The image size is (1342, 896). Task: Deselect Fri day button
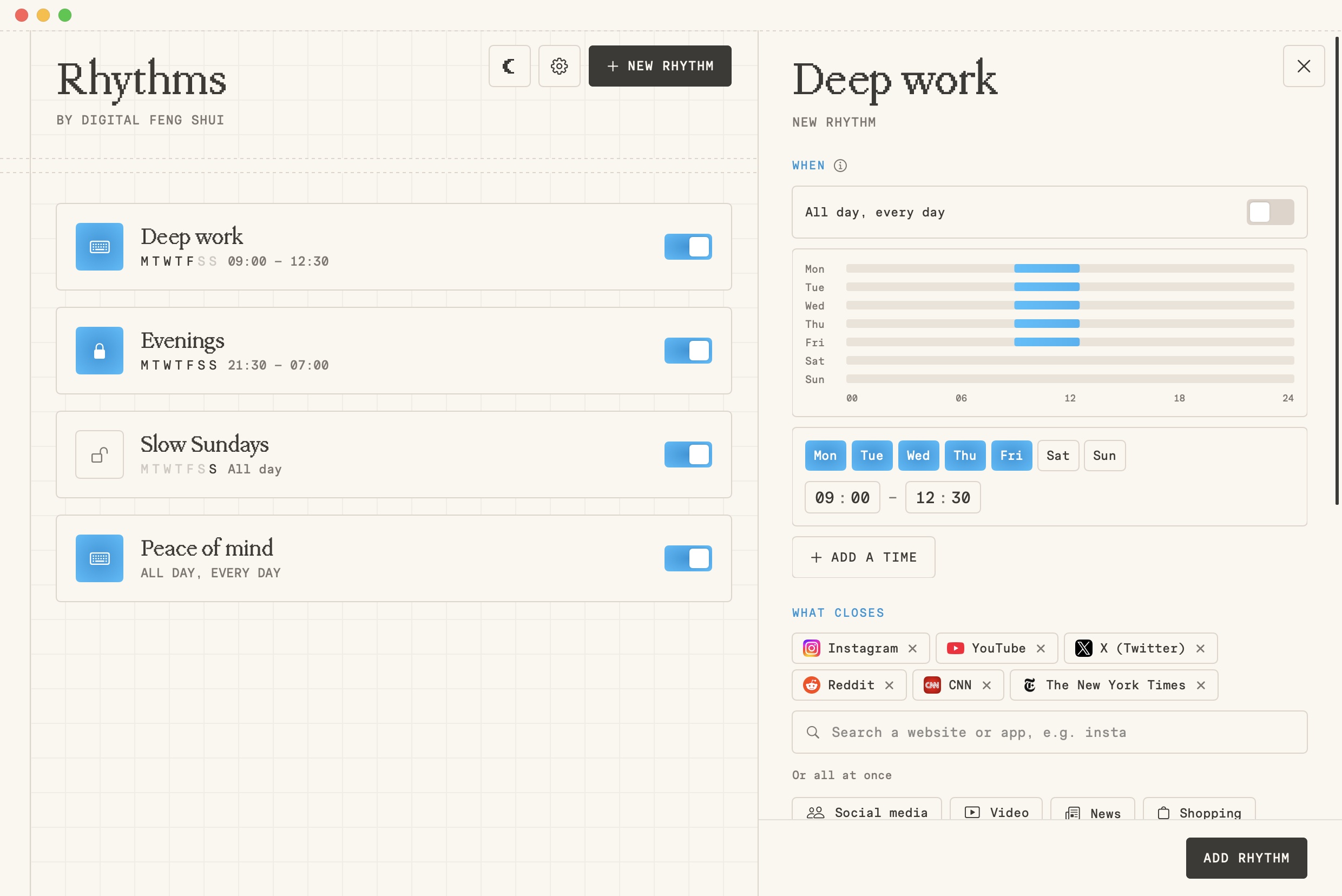[1011, 456]
